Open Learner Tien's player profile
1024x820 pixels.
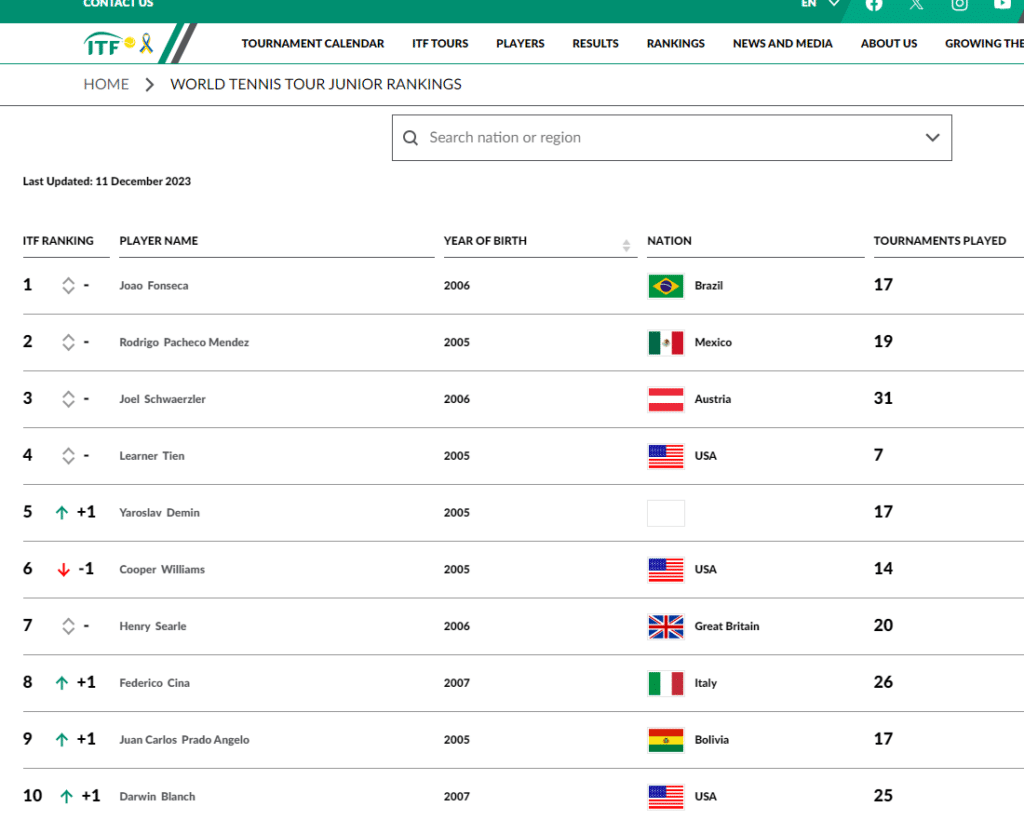[x=152, y=456]
